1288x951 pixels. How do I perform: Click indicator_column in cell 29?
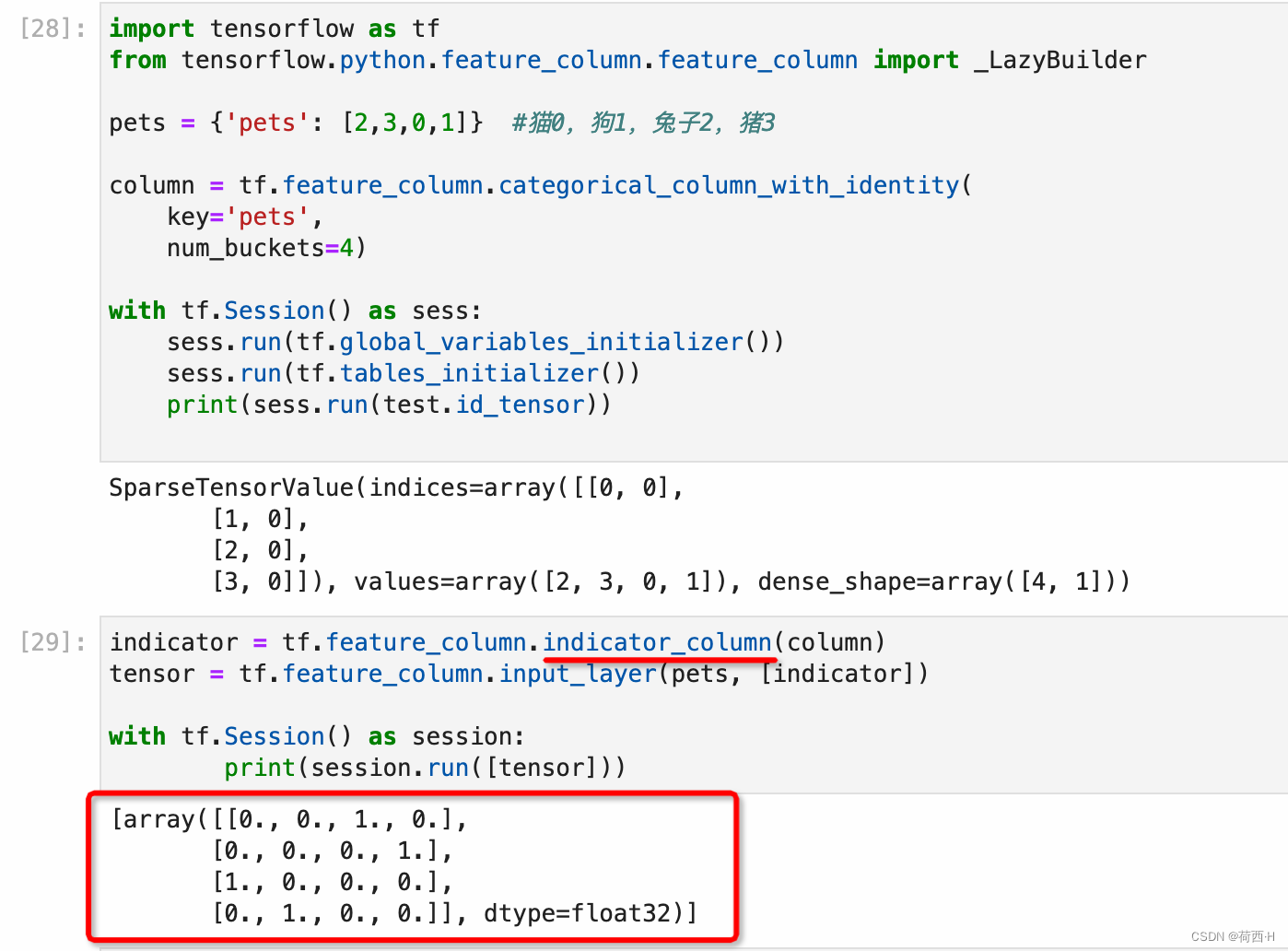tap(657, 642)
